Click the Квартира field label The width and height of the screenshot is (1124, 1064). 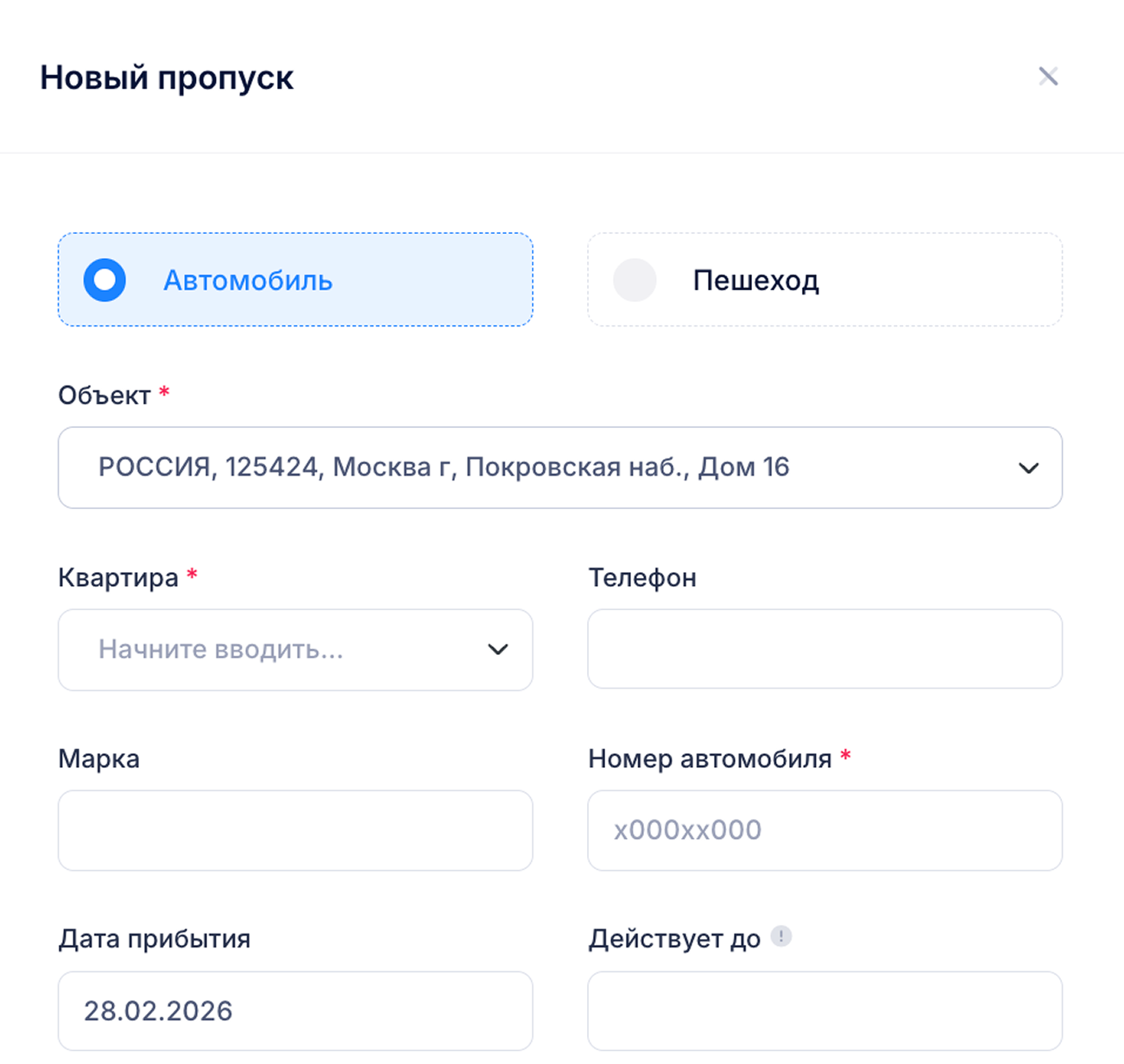[x=118, y=577]
